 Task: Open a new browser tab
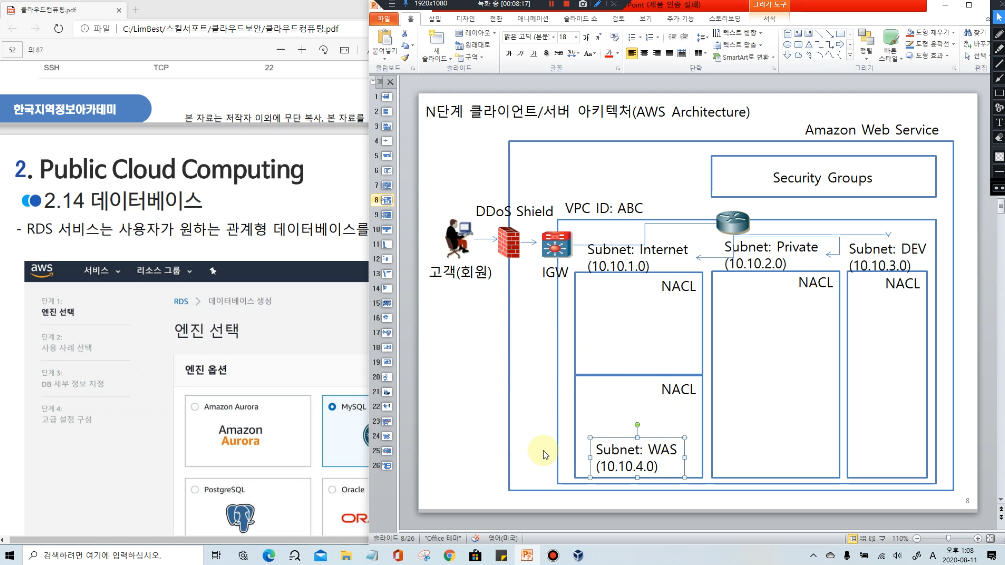pos(135,10)
